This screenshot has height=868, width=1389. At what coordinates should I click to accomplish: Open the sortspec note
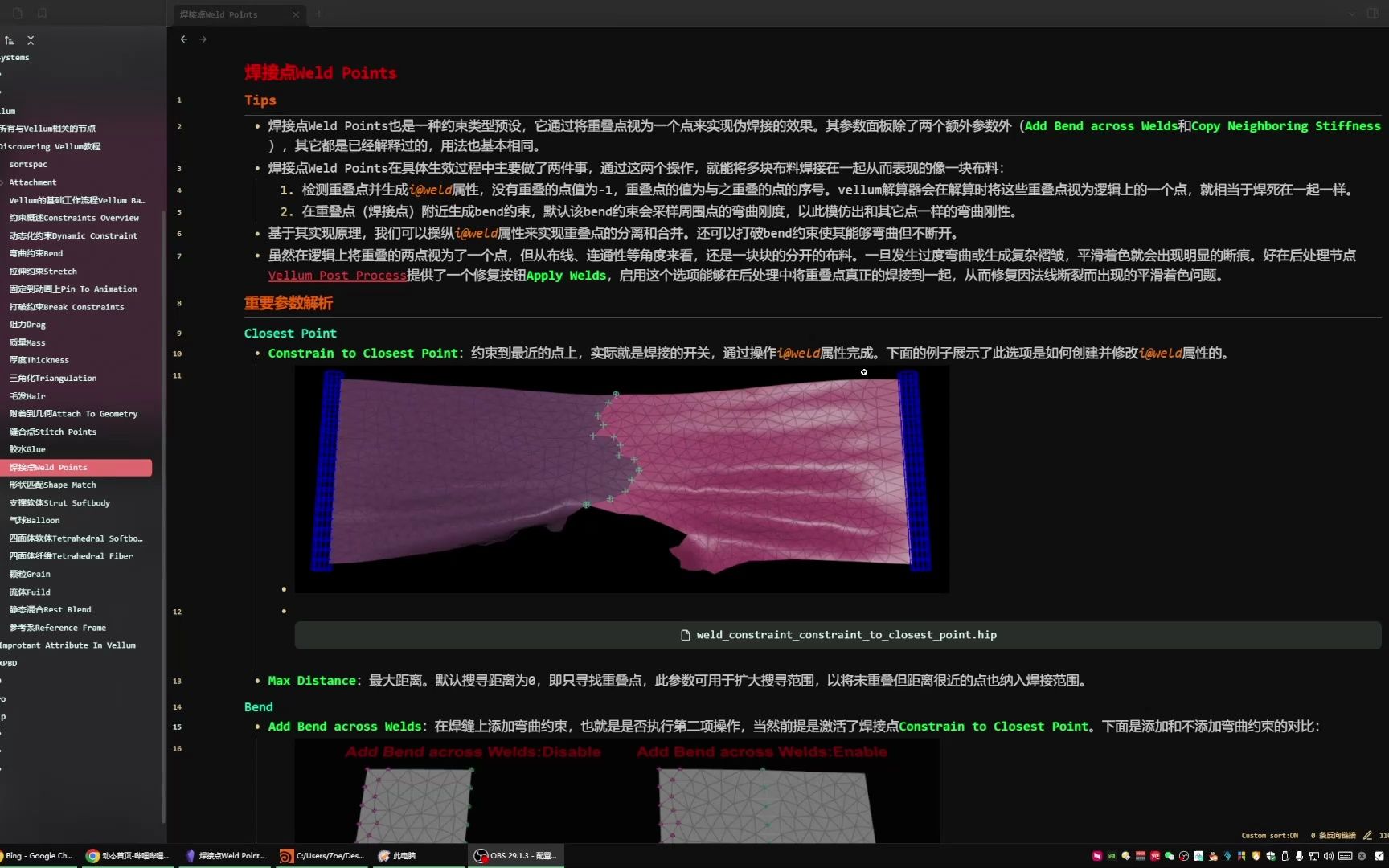pos(28,164)
